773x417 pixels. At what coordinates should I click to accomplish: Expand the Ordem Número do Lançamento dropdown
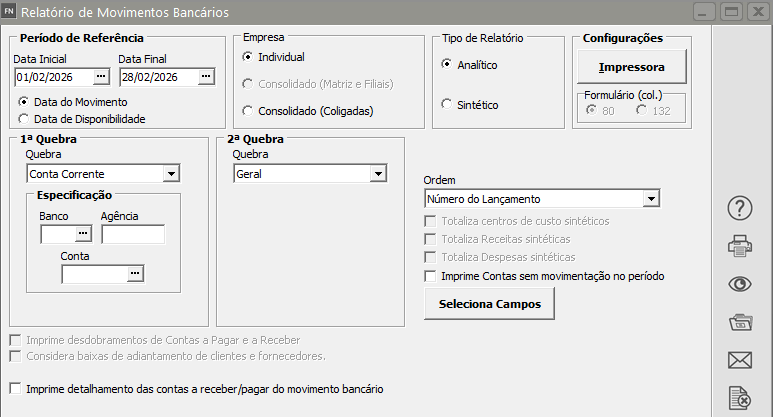(x=650, y=199)
